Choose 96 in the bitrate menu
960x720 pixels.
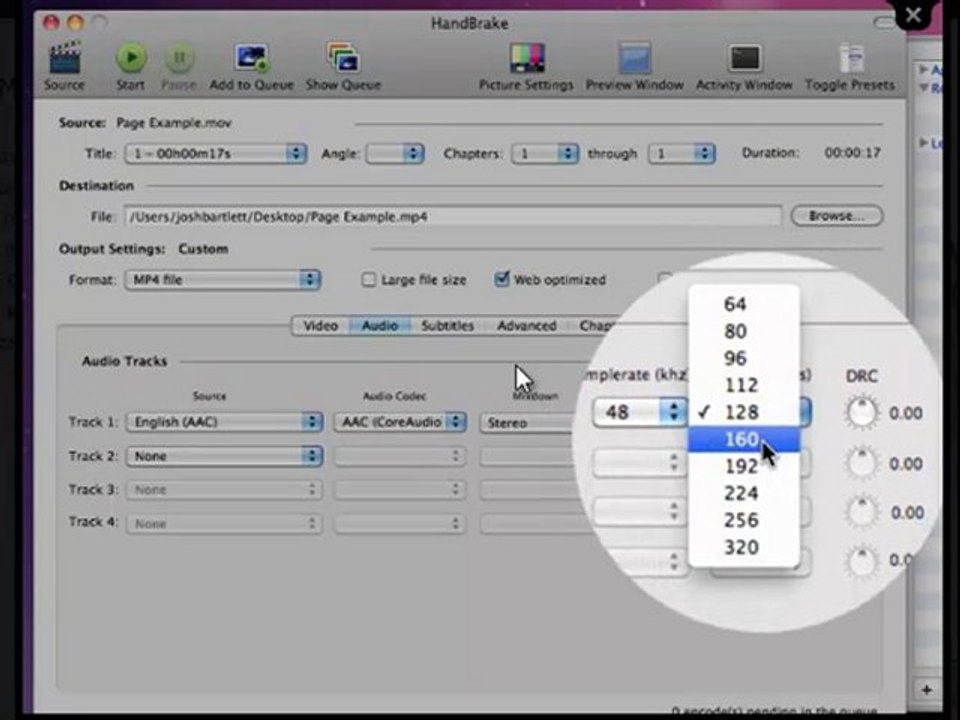[x=744, y=358]
